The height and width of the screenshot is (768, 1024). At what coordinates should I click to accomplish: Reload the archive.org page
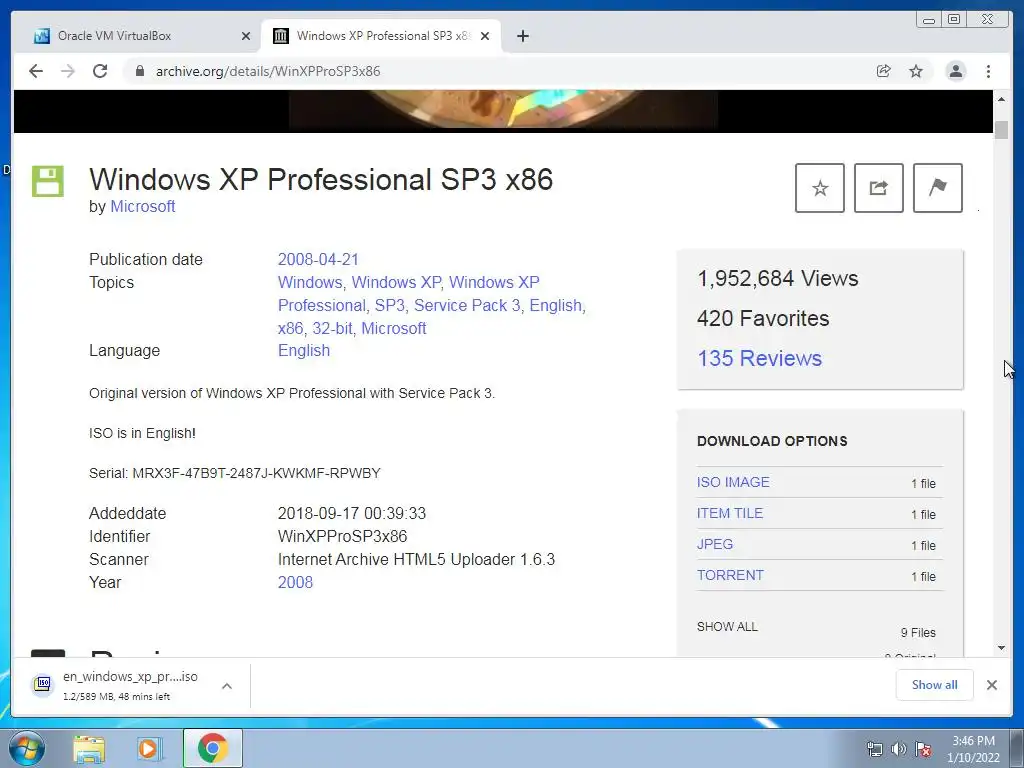point(100,71)
